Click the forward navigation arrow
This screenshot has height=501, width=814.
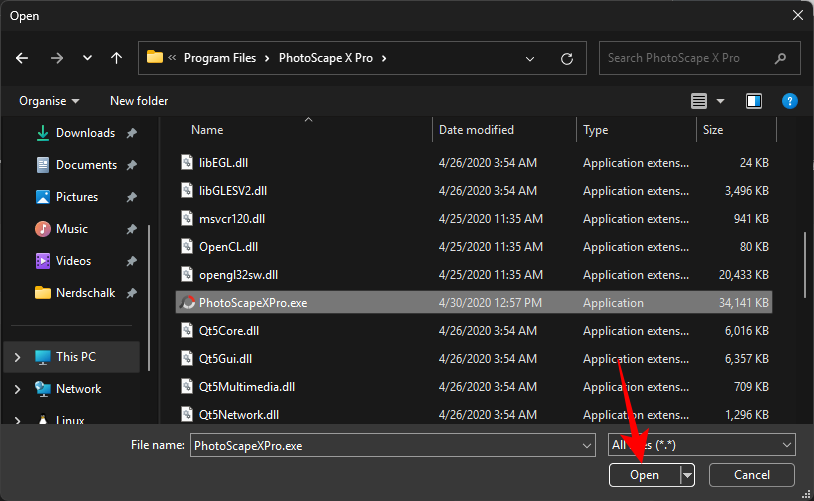[x=57, y=58]
